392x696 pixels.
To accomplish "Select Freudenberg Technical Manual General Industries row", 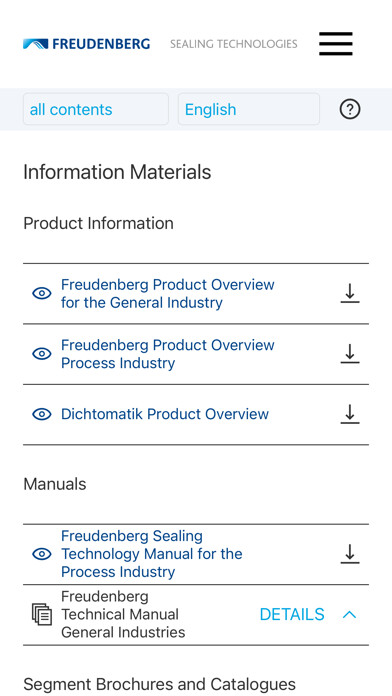I will pos(196,614).
